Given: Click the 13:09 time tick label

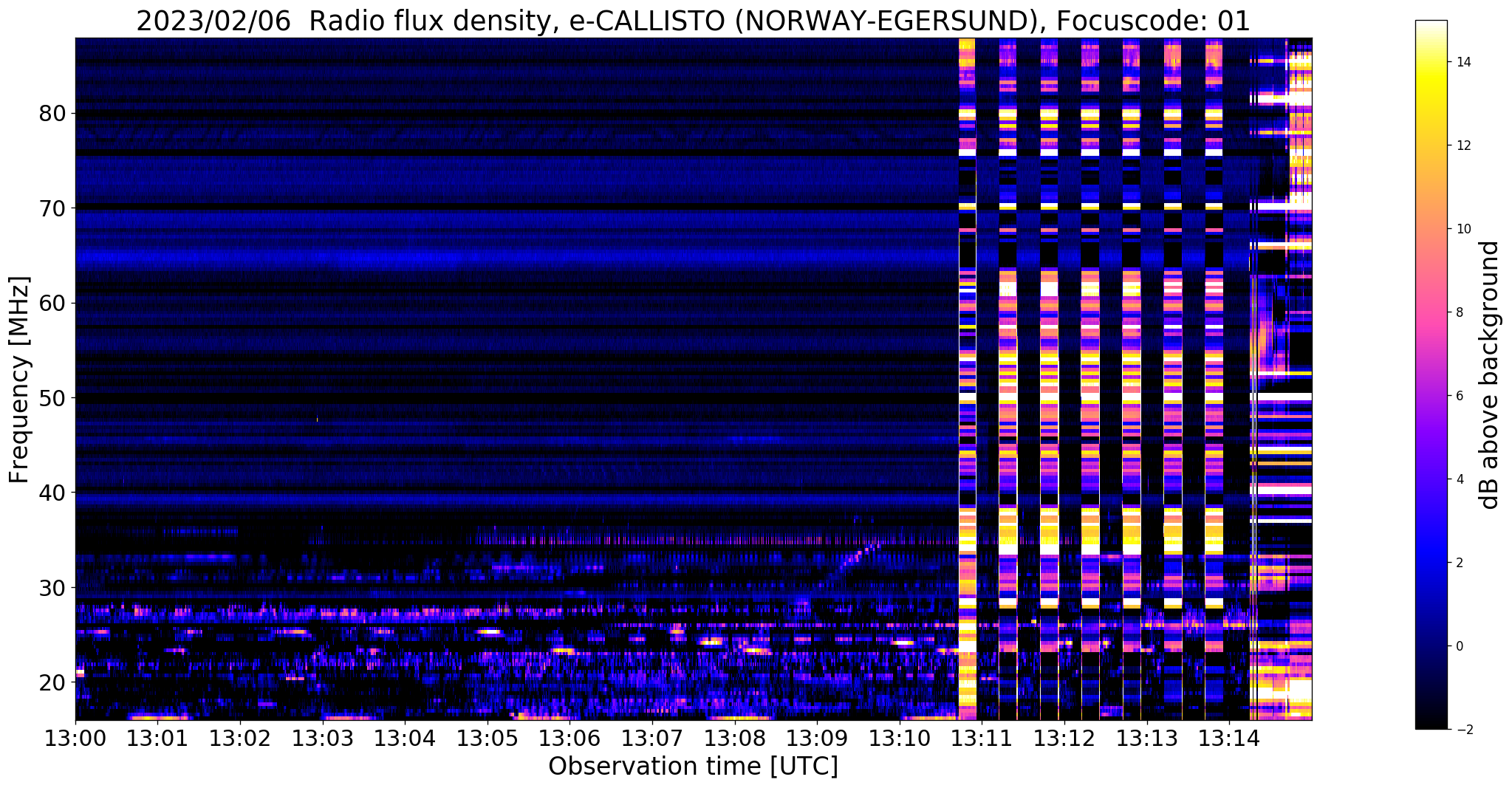Looking at the screenshot, I should (817, 738).
